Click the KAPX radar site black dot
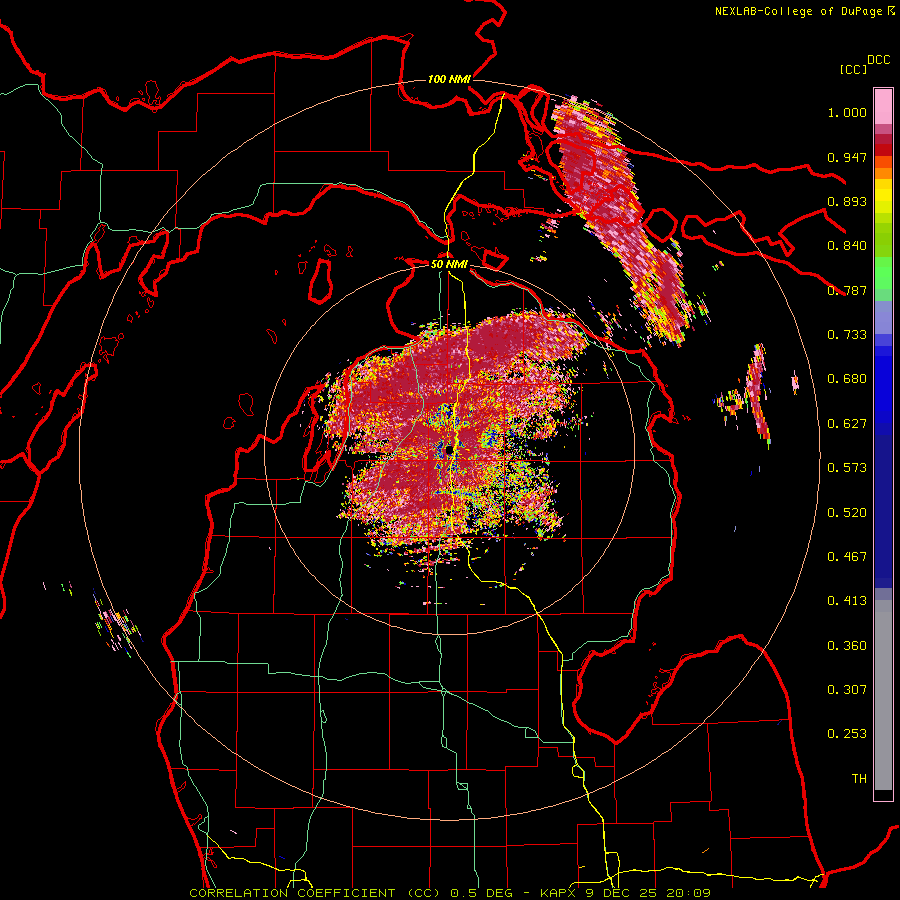Screen dimensions: 900x900 click(449, 450)
